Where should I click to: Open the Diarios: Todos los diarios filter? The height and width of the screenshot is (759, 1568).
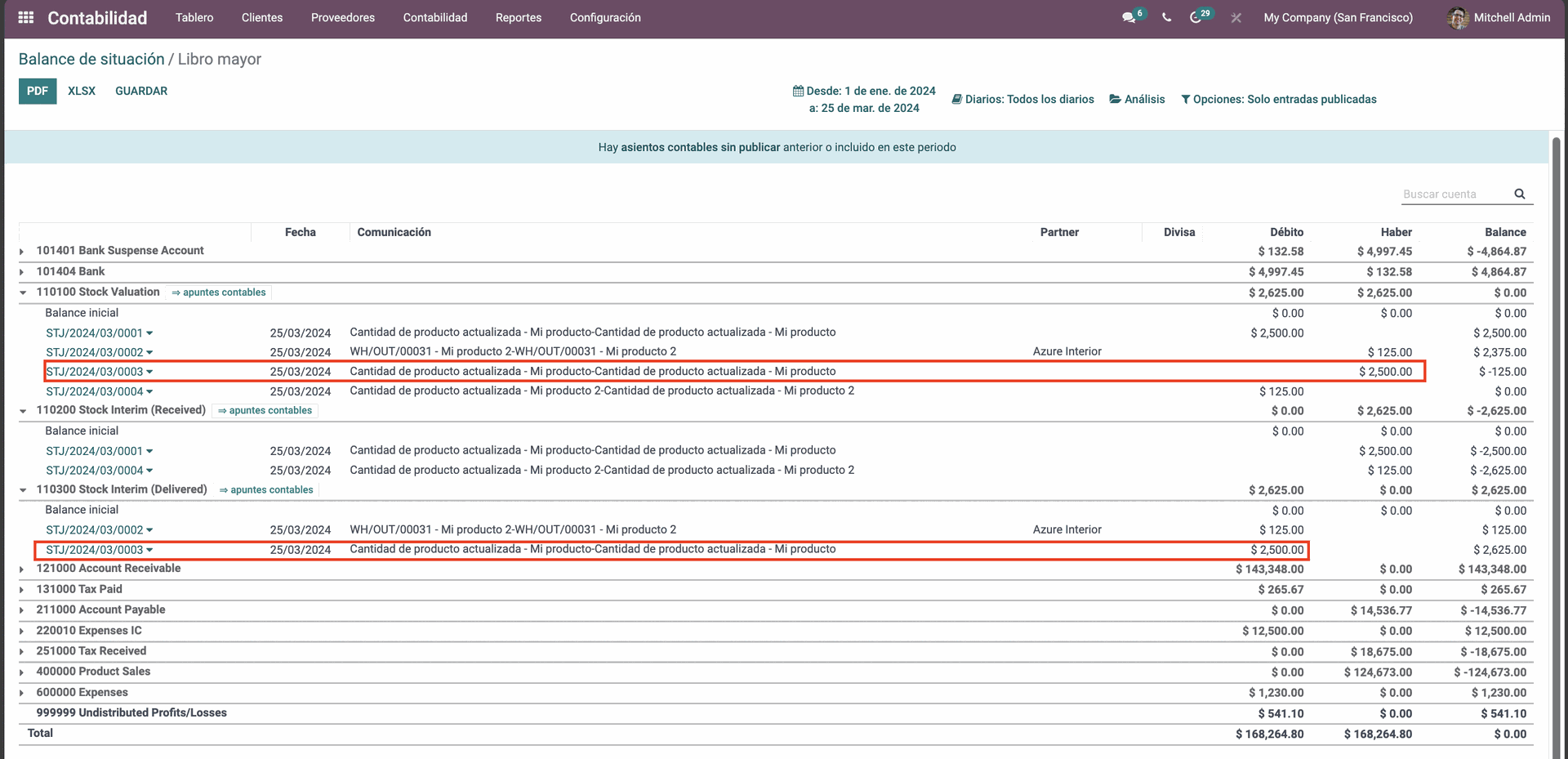(x=1023, y=99)
